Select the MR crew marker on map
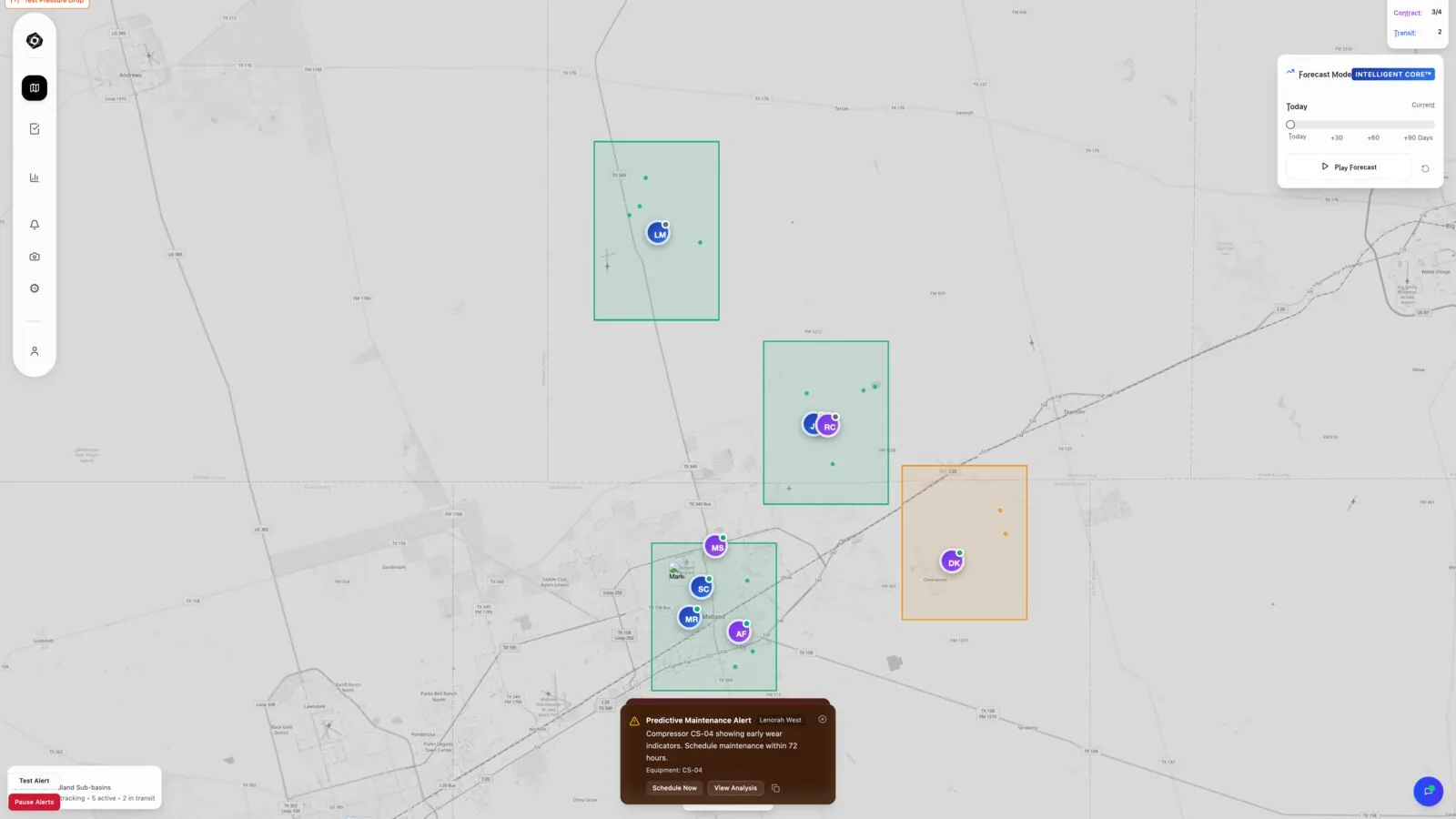Image resolution: width=1456 pixels, height=819 pixels. [691, 618]
